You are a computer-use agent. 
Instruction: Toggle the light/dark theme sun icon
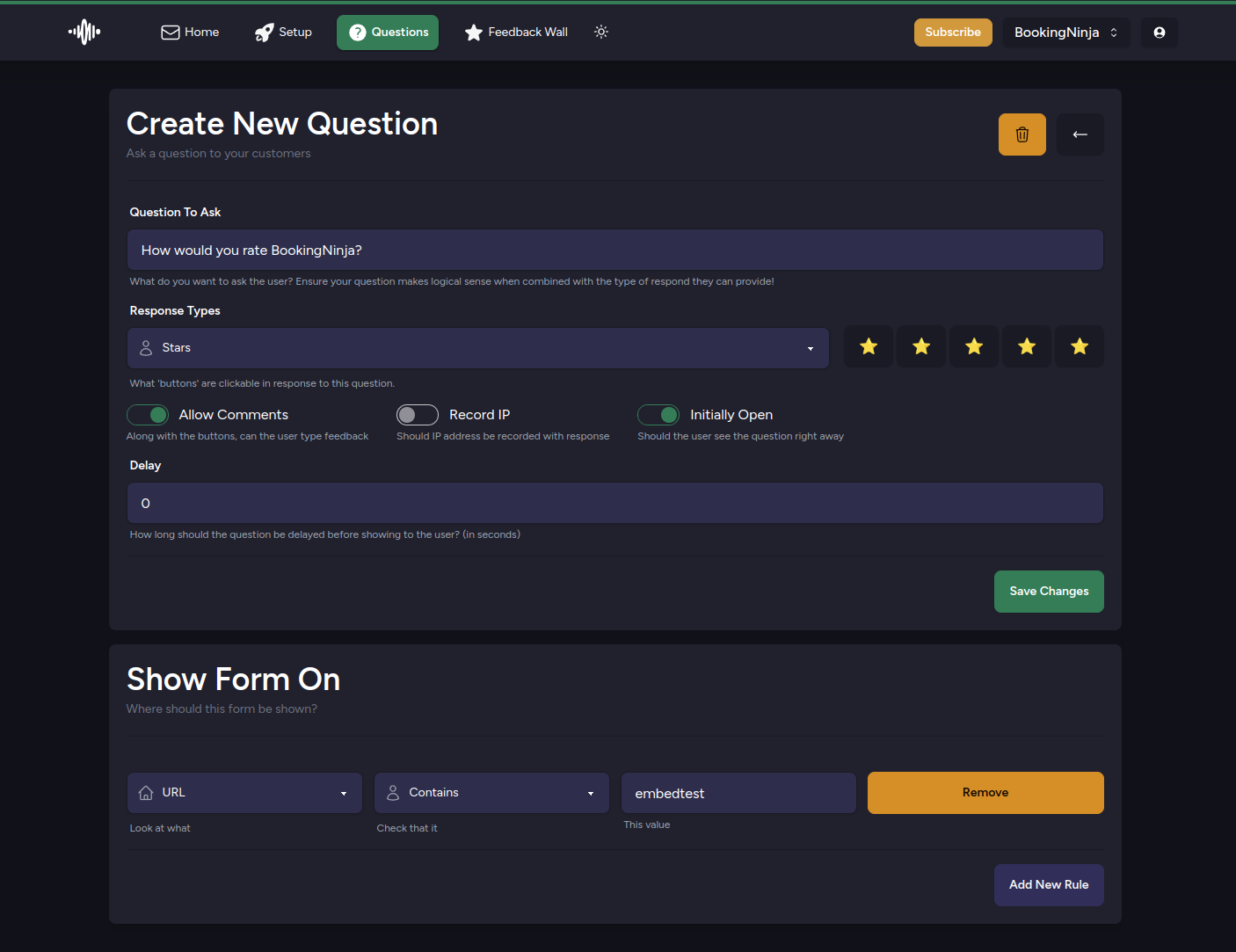[x=601, y=32]
